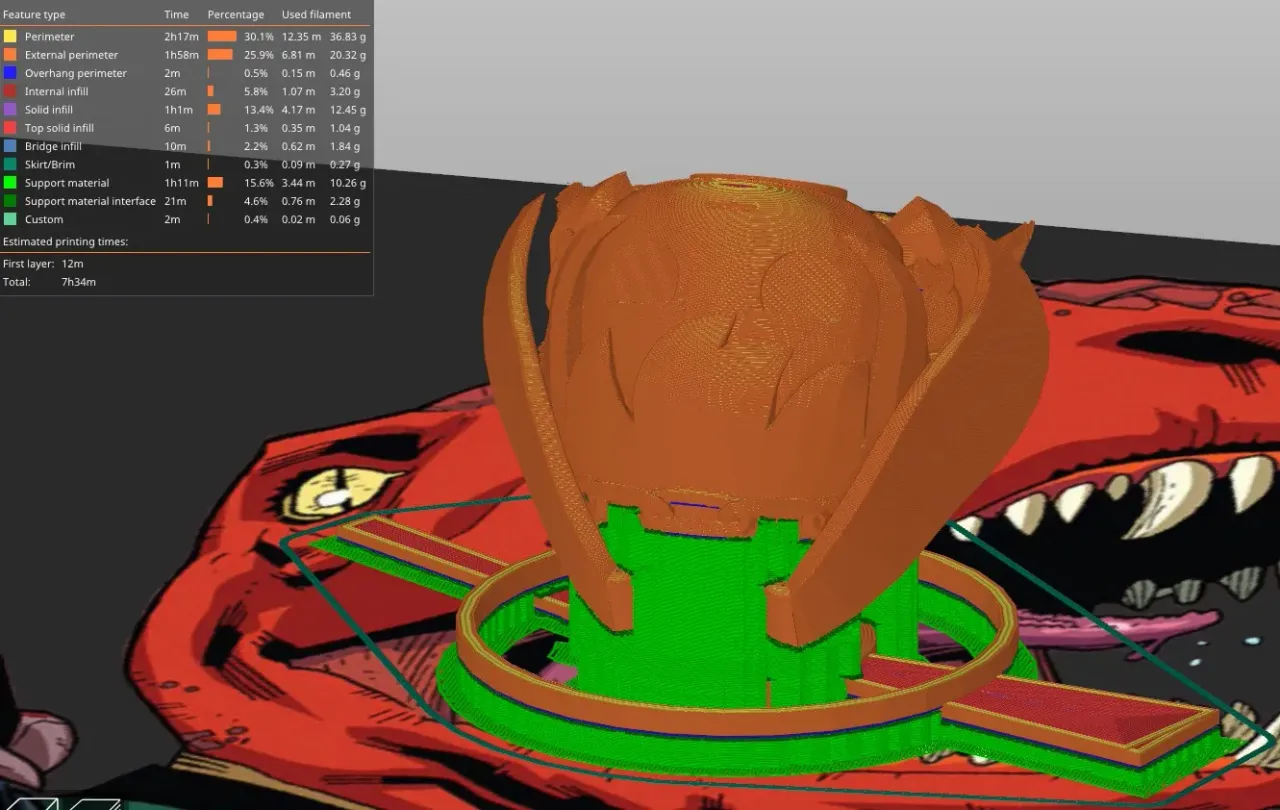
Task: Click the yellow Perimeter color swatch
Action: coord(10,37)
